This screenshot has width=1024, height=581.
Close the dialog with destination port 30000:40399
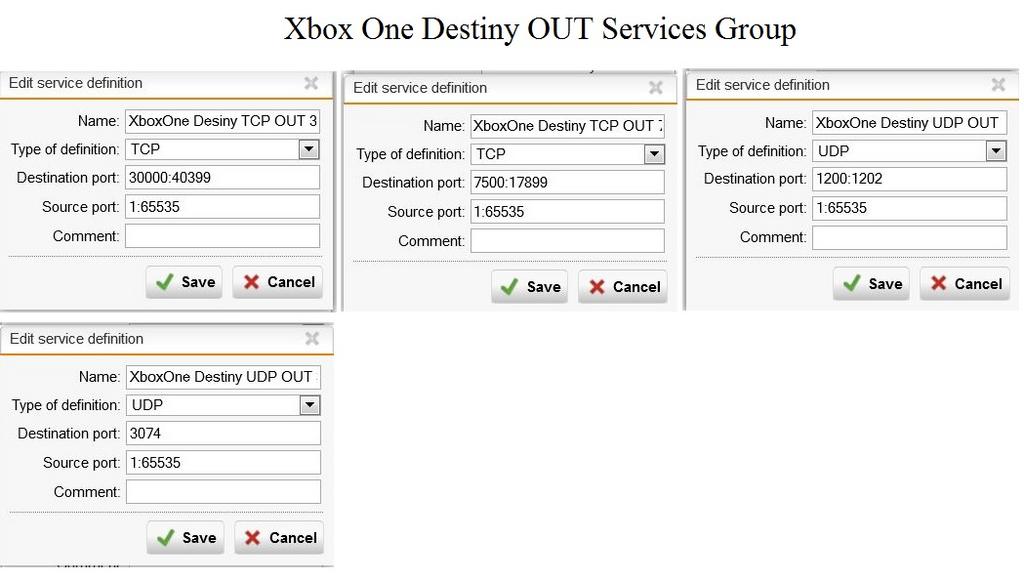coord(311,83)
